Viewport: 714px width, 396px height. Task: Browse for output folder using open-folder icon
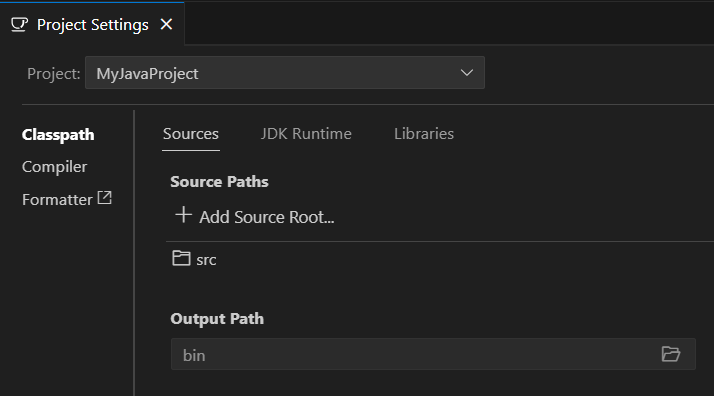[x=671, y=354]
